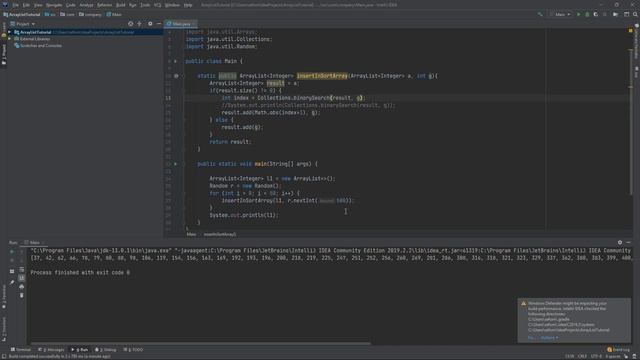
Task: Build the project with the hammer icon
Action: [x=540, y=14]
